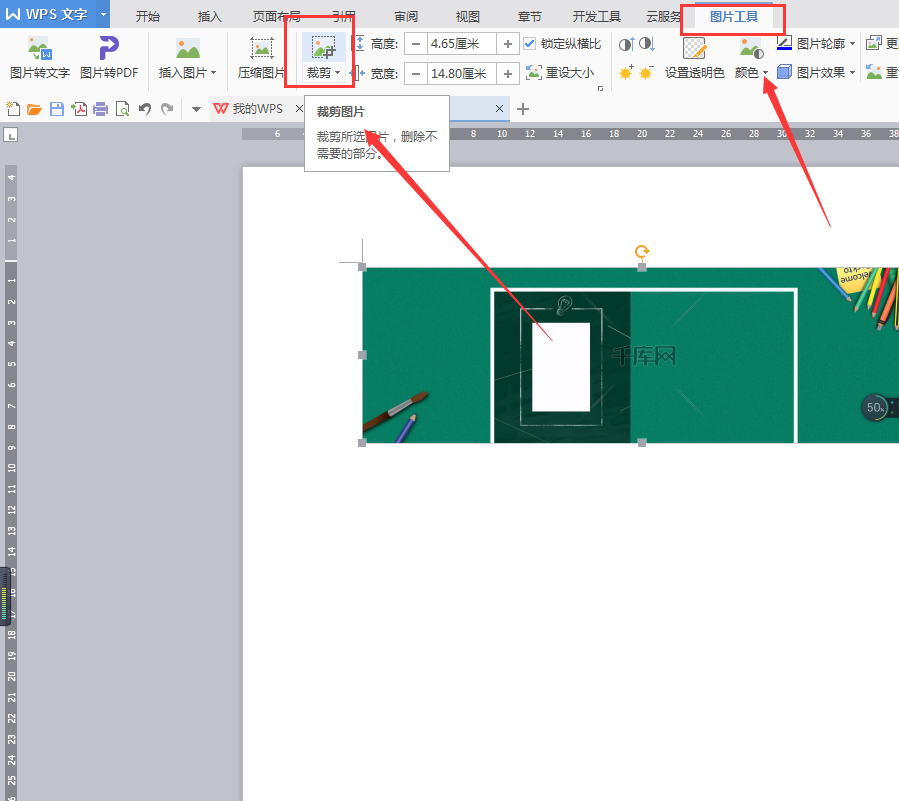Decrease 宽度 width with minus button
The height and width of the screenshot is (801, 899).
[416, 73]
